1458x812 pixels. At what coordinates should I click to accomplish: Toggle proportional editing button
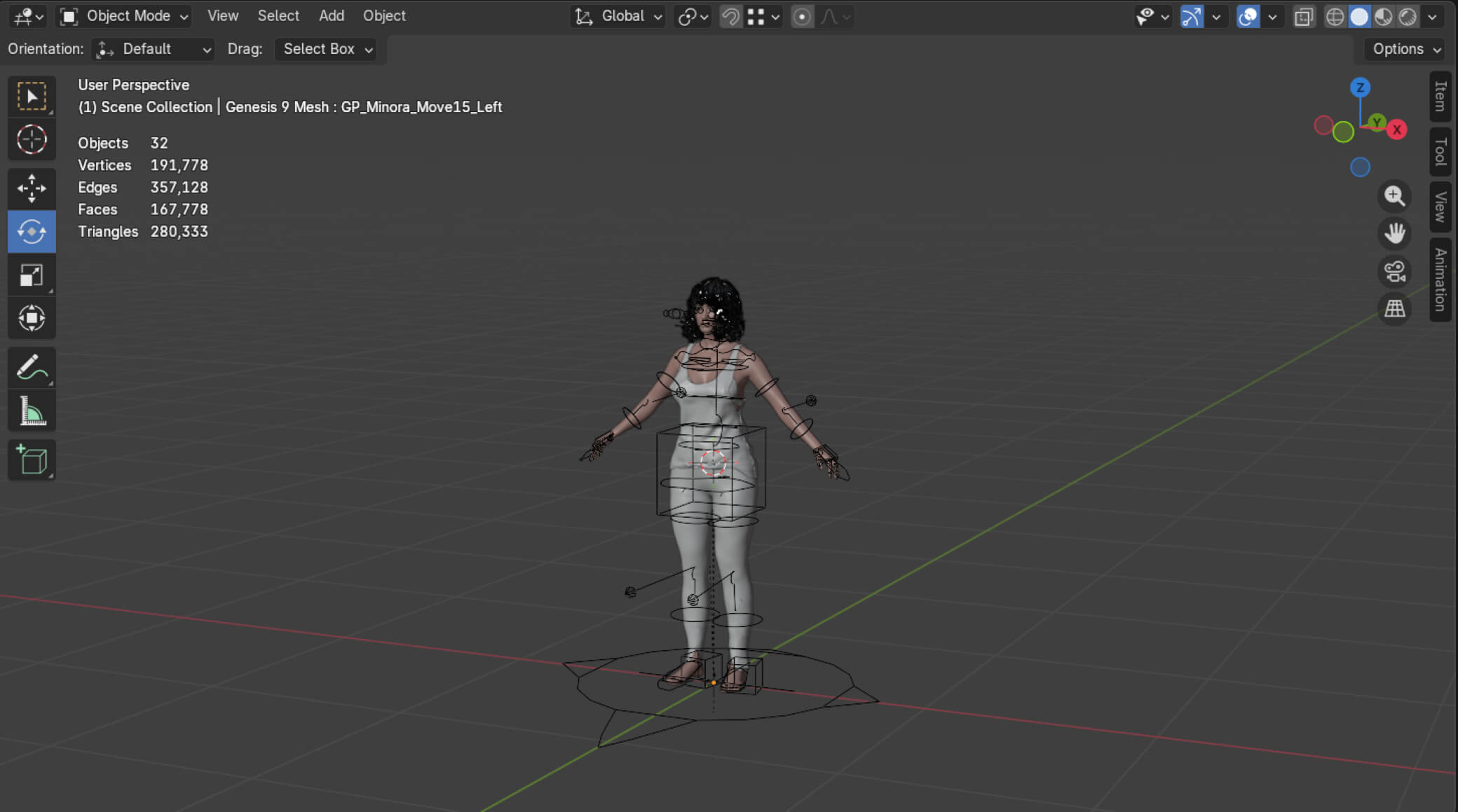(x=802, y=16)
